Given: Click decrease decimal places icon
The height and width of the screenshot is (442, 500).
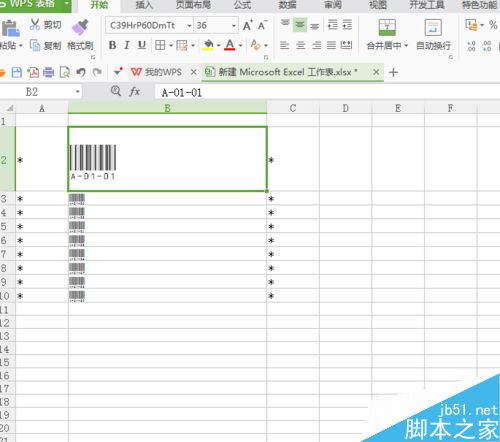Looking at the screenshot, I should coord(487,46).
